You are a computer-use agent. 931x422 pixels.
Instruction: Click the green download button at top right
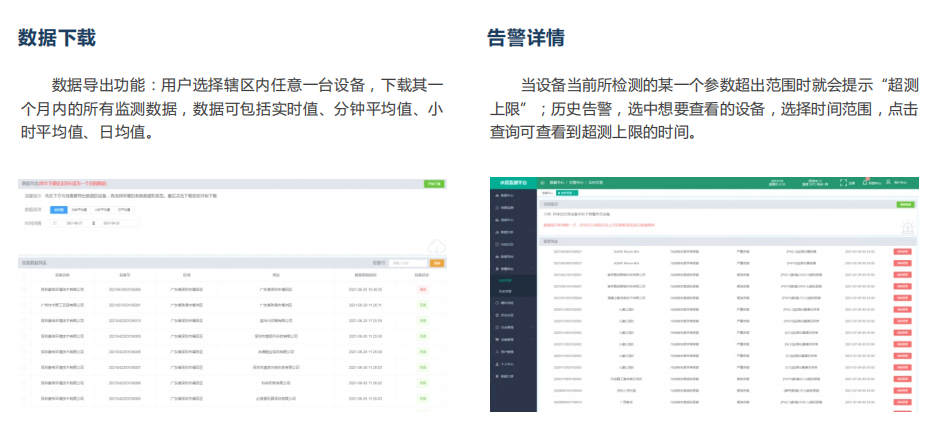(433, 184)
